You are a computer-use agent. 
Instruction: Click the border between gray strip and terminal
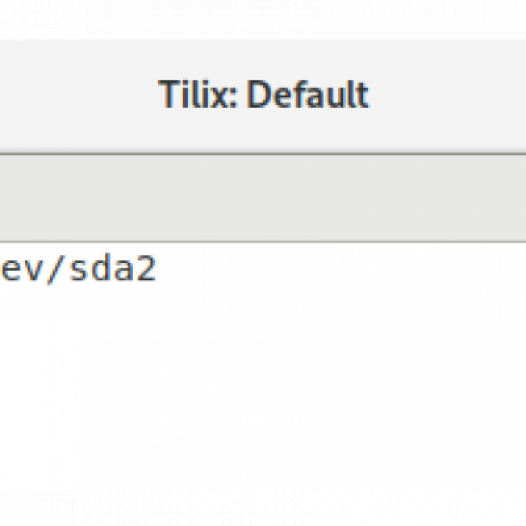coord(263,241)
